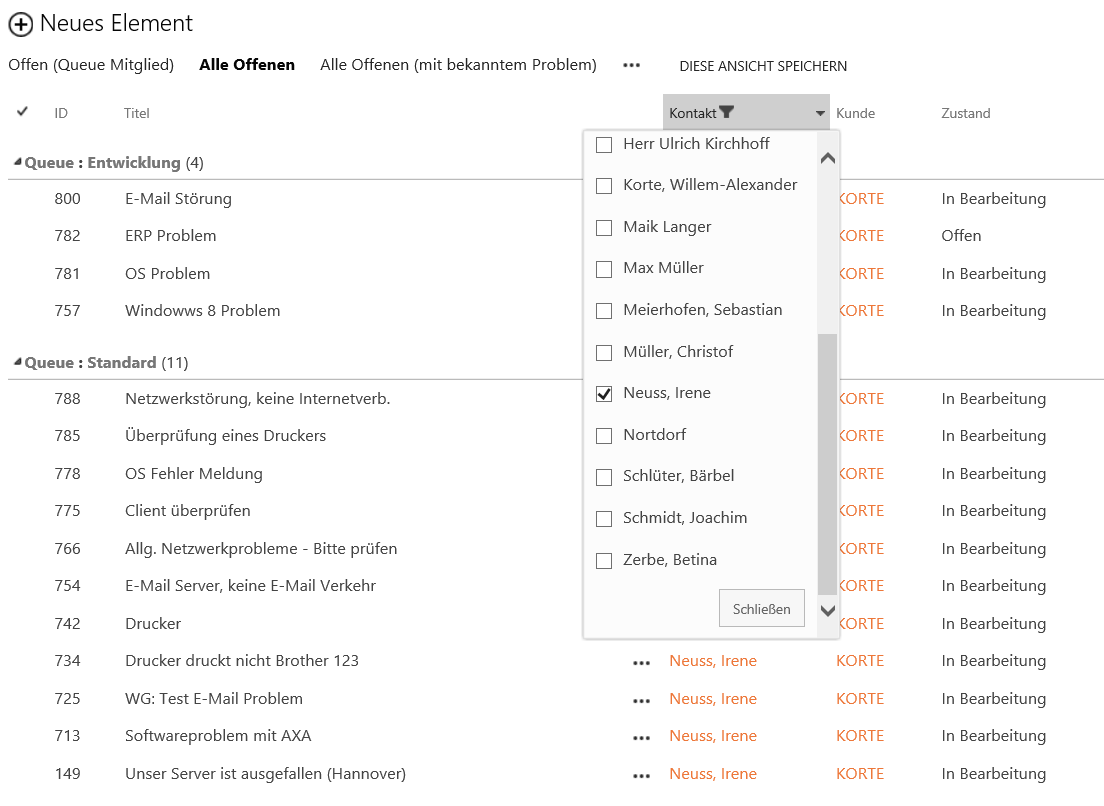Viewport: 1104px width, 806px height.
Task: Sort by the Kunde column header
Action: (x=855, y=113)
